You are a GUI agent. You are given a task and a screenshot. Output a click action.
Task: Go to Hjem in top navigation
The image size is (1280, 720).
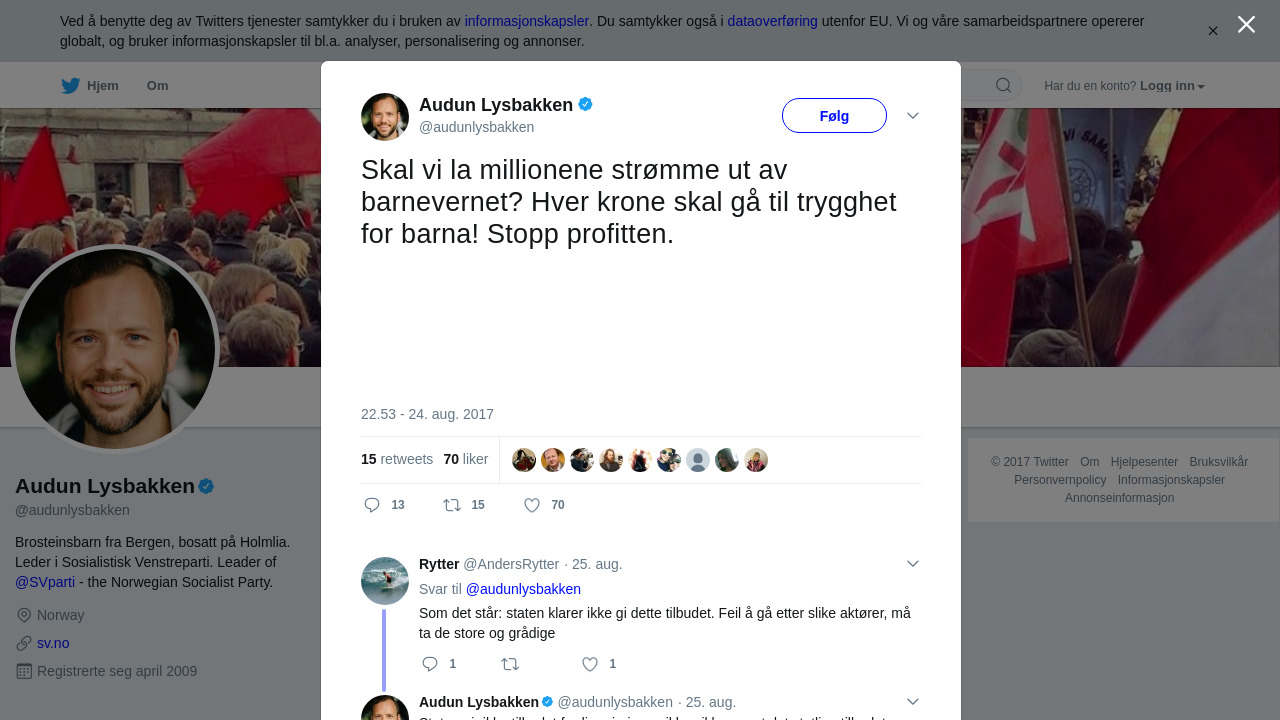tap(103, 86)
